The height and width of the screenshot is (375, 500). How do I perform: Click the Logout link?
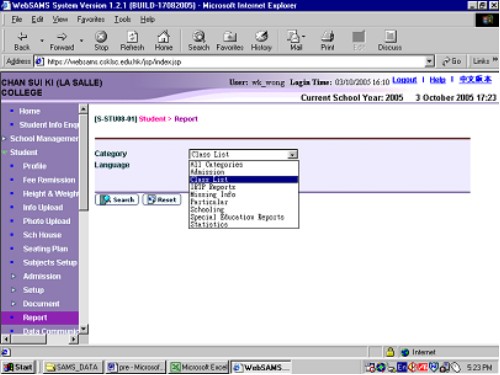coord(404,80)
